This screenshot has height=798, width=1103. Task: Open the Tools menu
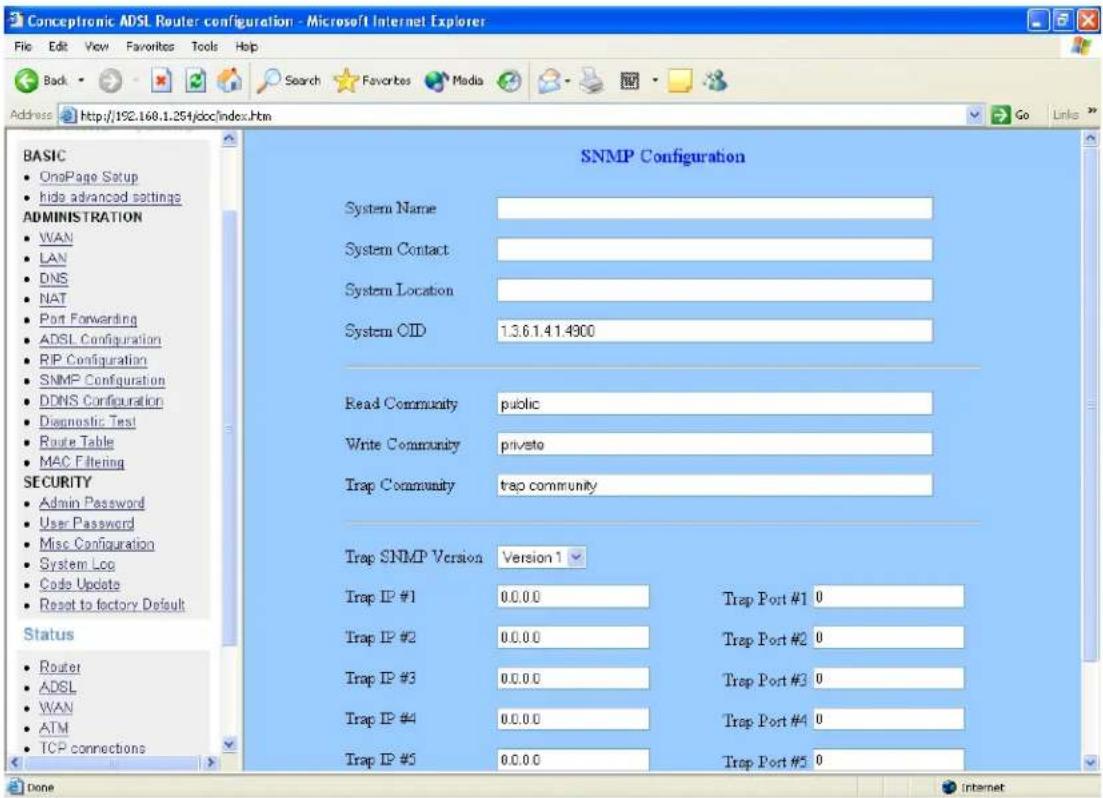pyautogui.click(x=204, y=46)
